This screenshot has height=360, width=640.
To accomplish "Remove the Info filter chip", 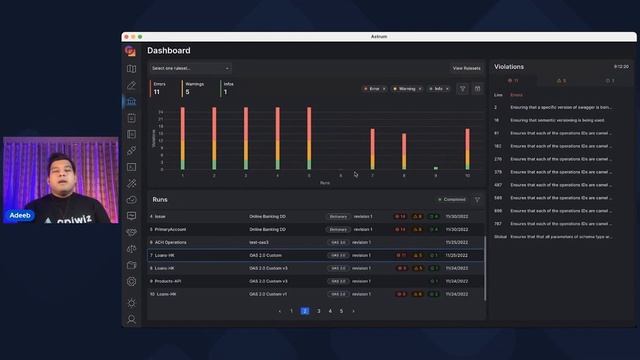I will (447, 89).
